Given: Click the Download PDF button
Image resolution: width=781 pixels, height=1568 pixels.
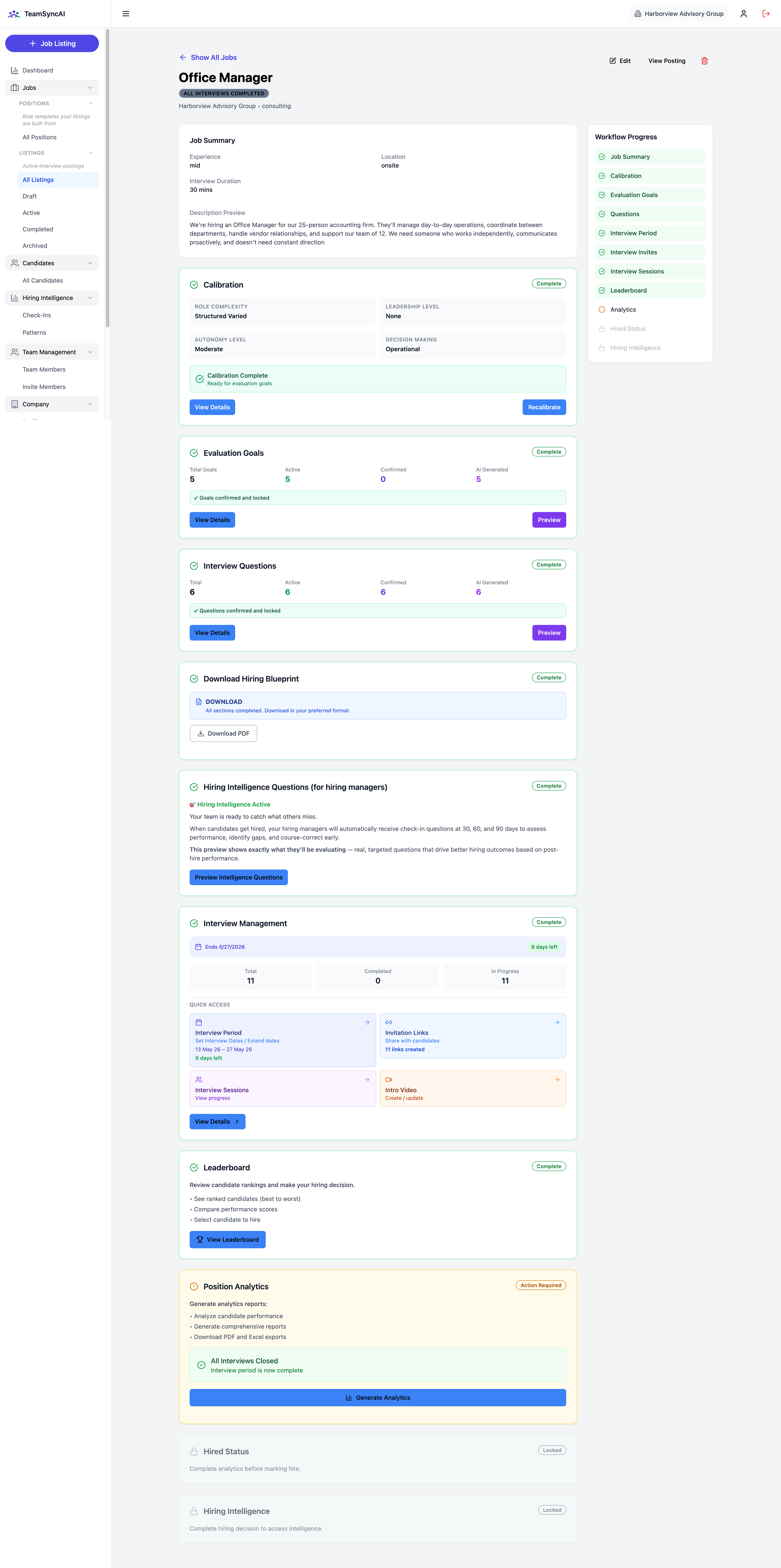Looking at the screenshot, I should click(x=223, y=733).
